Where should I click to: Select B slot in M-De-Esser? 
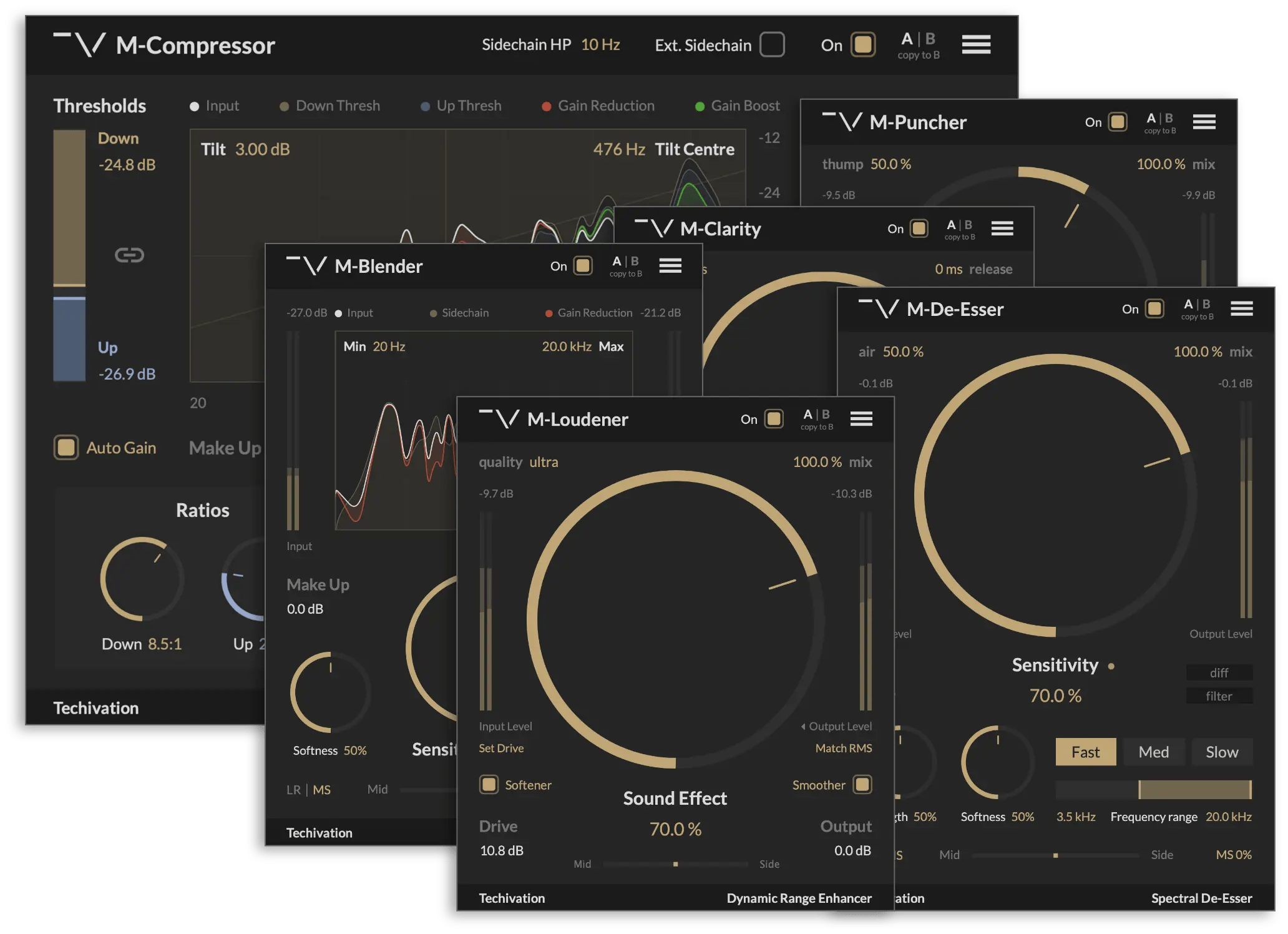[x=1206, y=304]
